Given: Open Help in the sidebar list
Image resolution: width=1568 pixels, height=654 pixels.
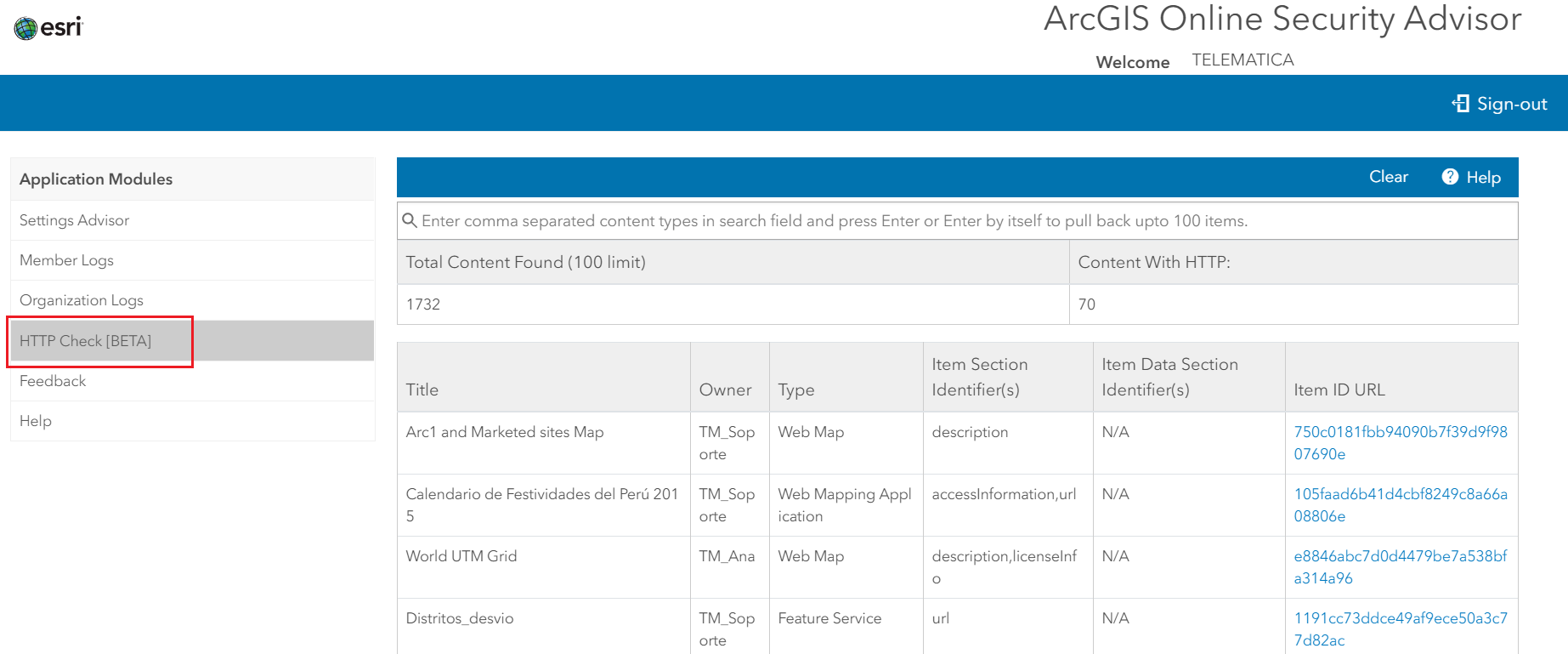Looking at the screenshot, I should (x=36, y=421).
